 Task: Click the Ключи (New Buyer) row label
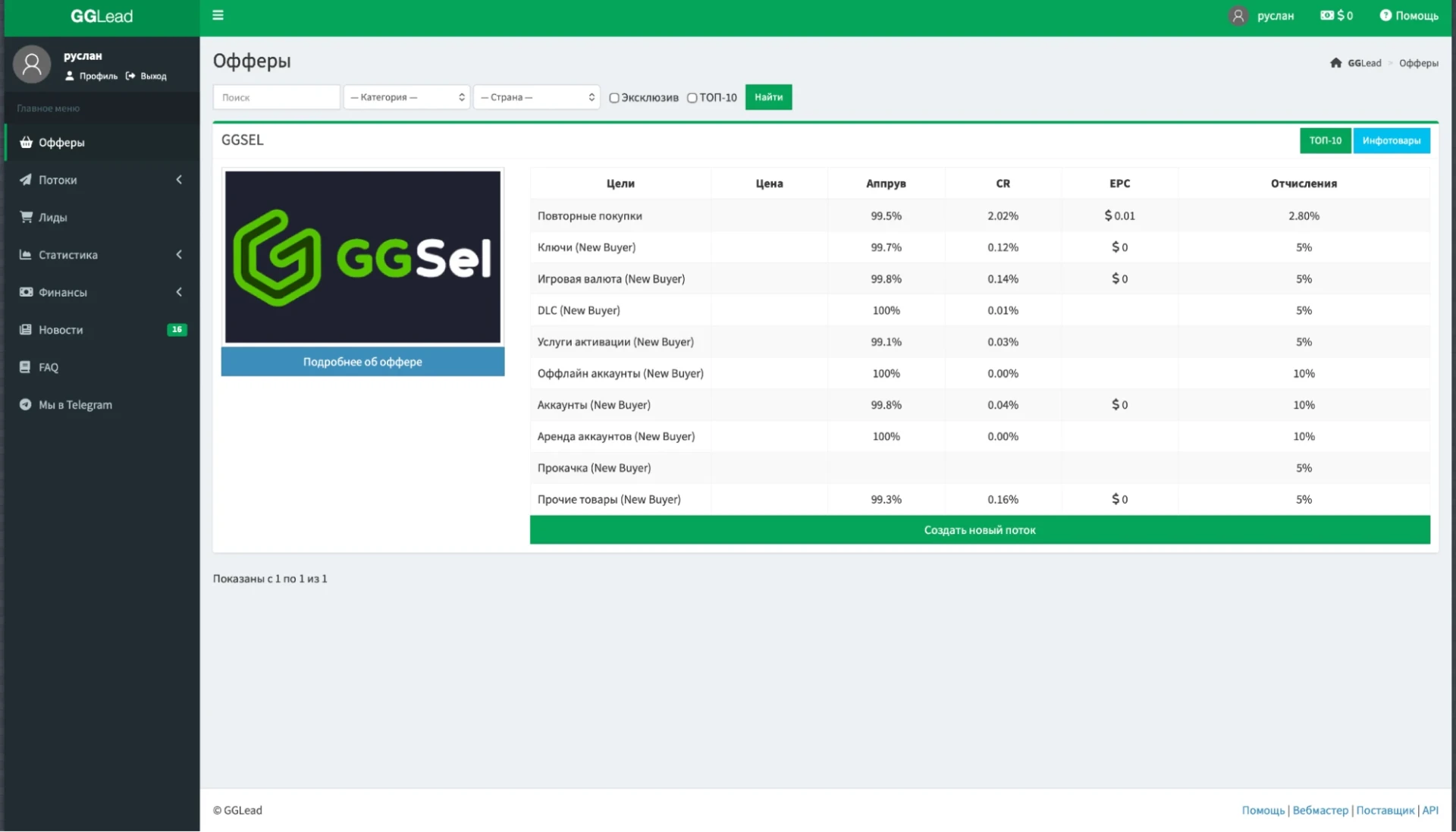coord(586,247)
